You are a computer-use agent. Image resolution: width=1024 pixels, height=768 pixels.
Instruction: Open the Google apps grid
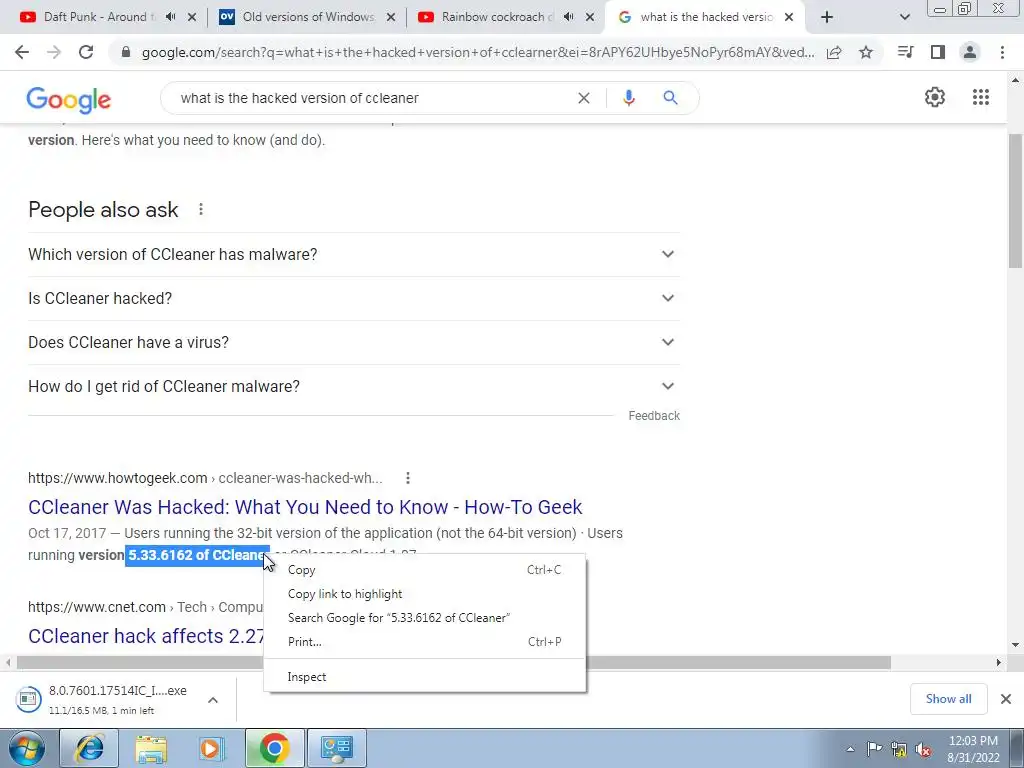(981, 97)
